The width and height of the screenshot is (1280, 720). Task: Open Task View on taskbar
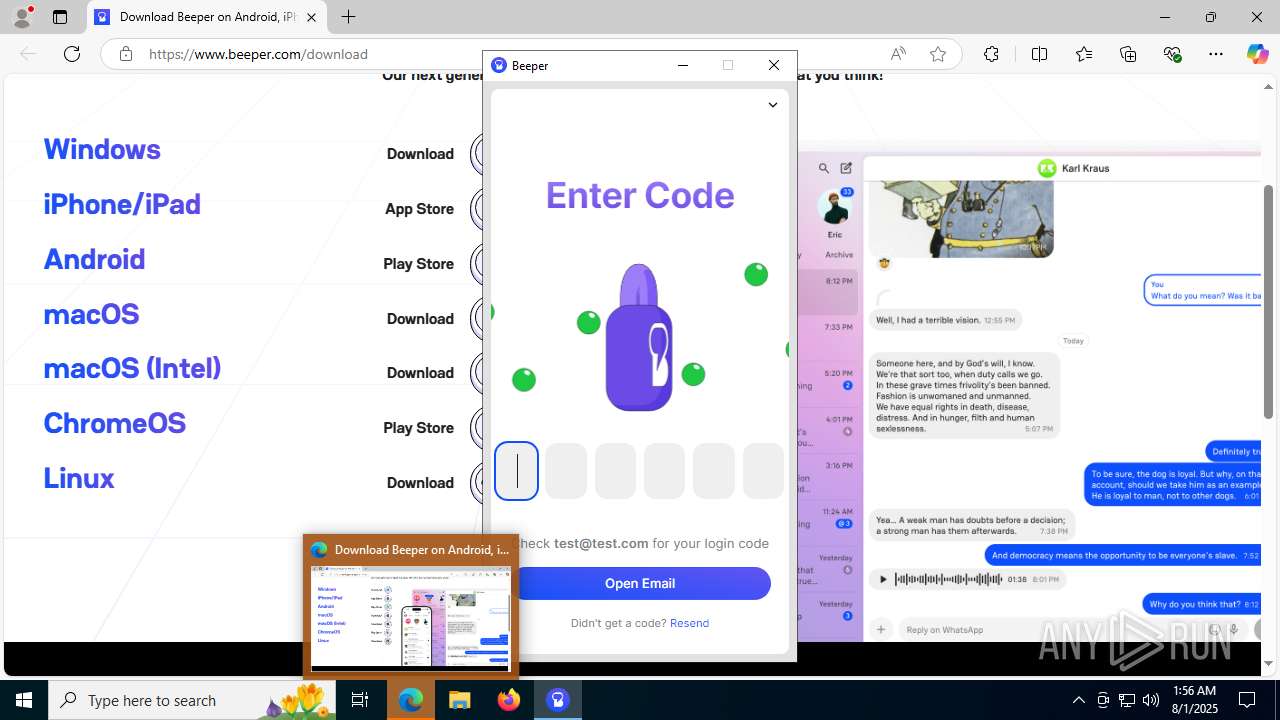(x=361, y=700)
